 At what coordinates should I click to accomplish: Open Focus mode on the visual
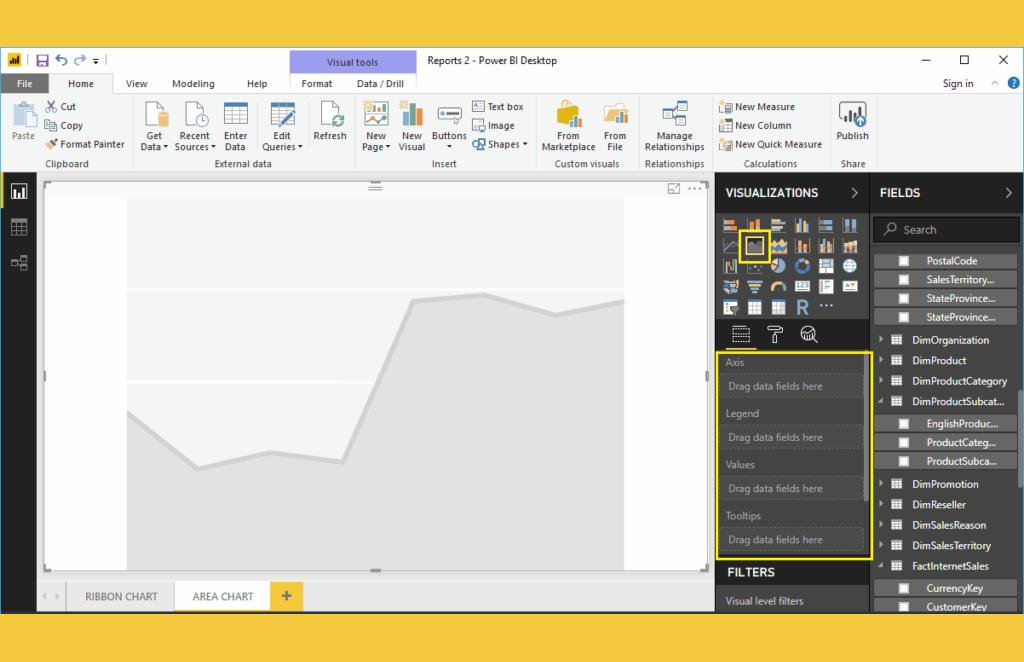pos(673,189)
